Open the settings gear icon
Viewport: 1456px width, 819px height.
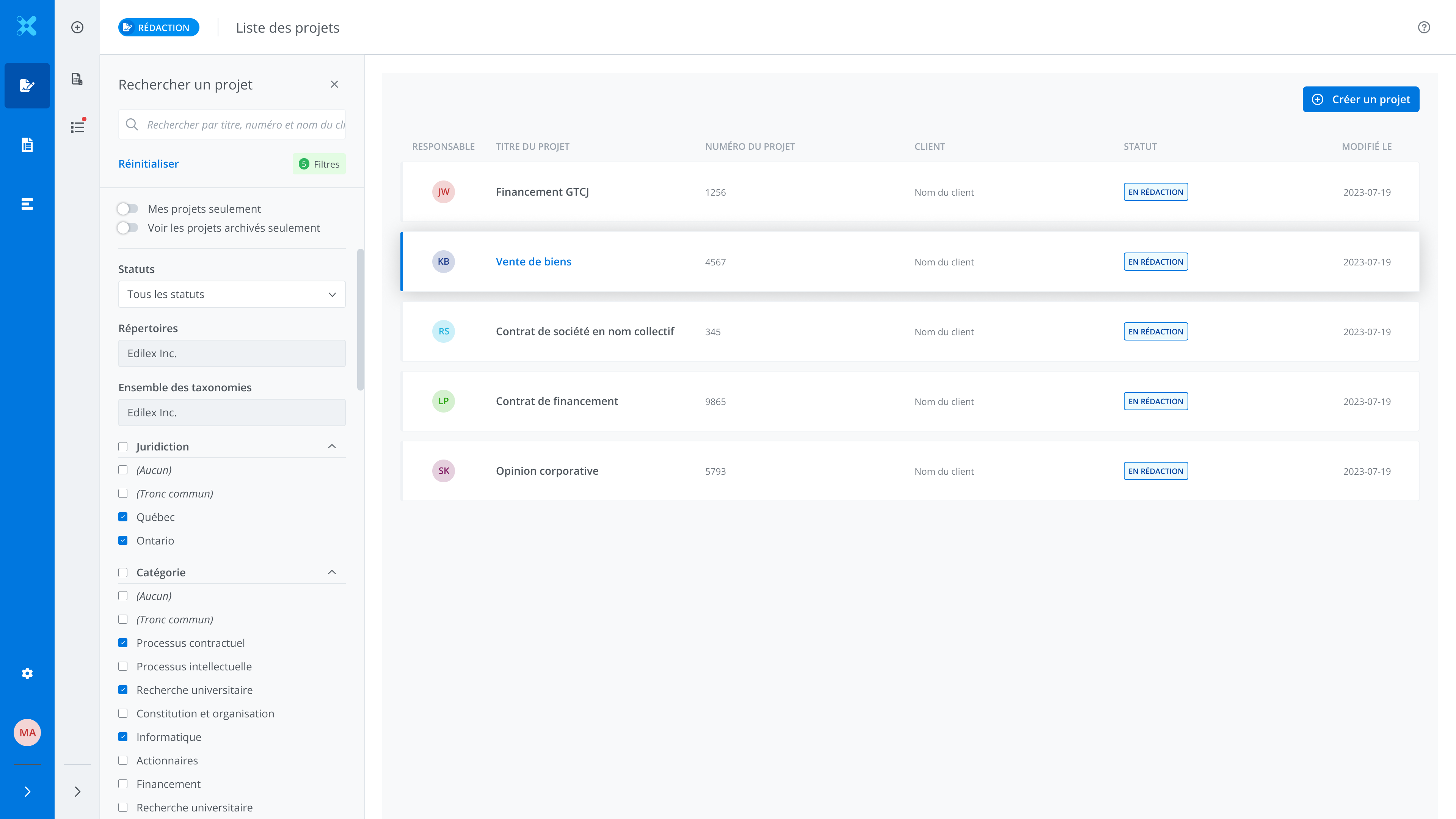[x=27, y=673]
